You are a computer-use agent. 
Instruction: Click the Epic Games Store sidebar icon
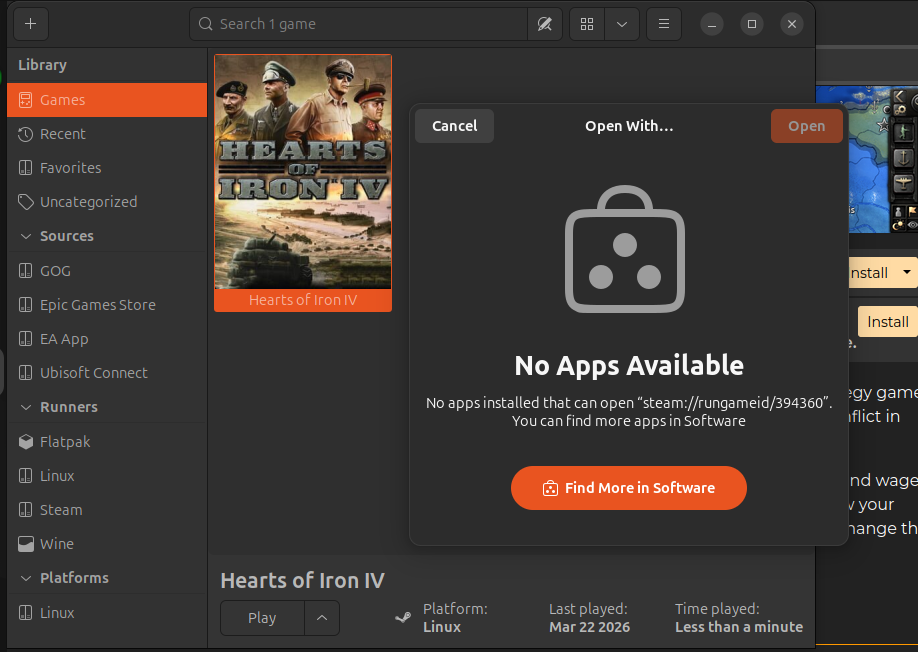tap(25, 305)
